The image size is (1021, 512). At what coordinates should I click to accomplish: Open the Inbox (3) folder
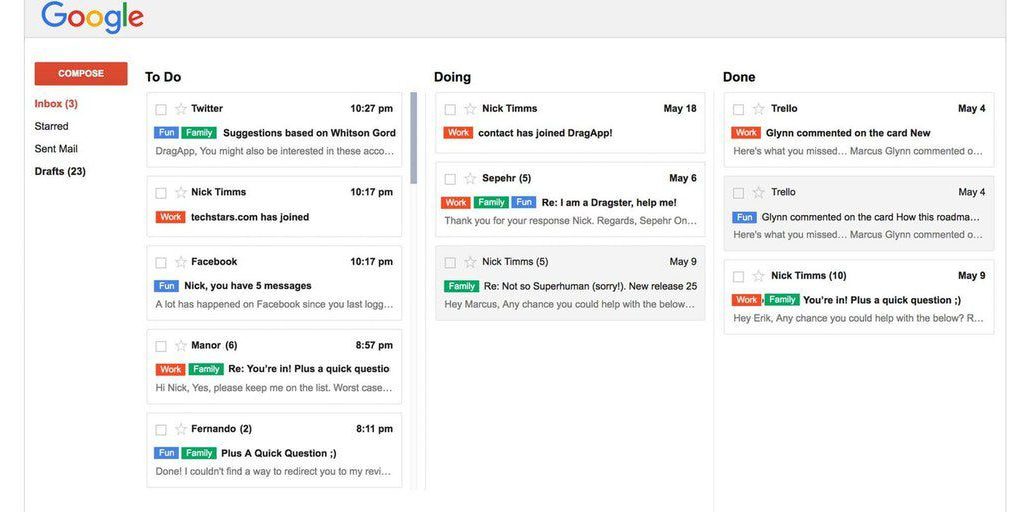click(56, 104)
